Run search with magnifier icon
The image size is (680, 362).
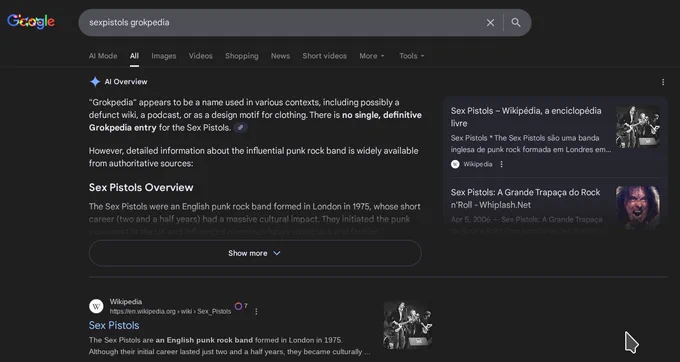coord(516,23)
